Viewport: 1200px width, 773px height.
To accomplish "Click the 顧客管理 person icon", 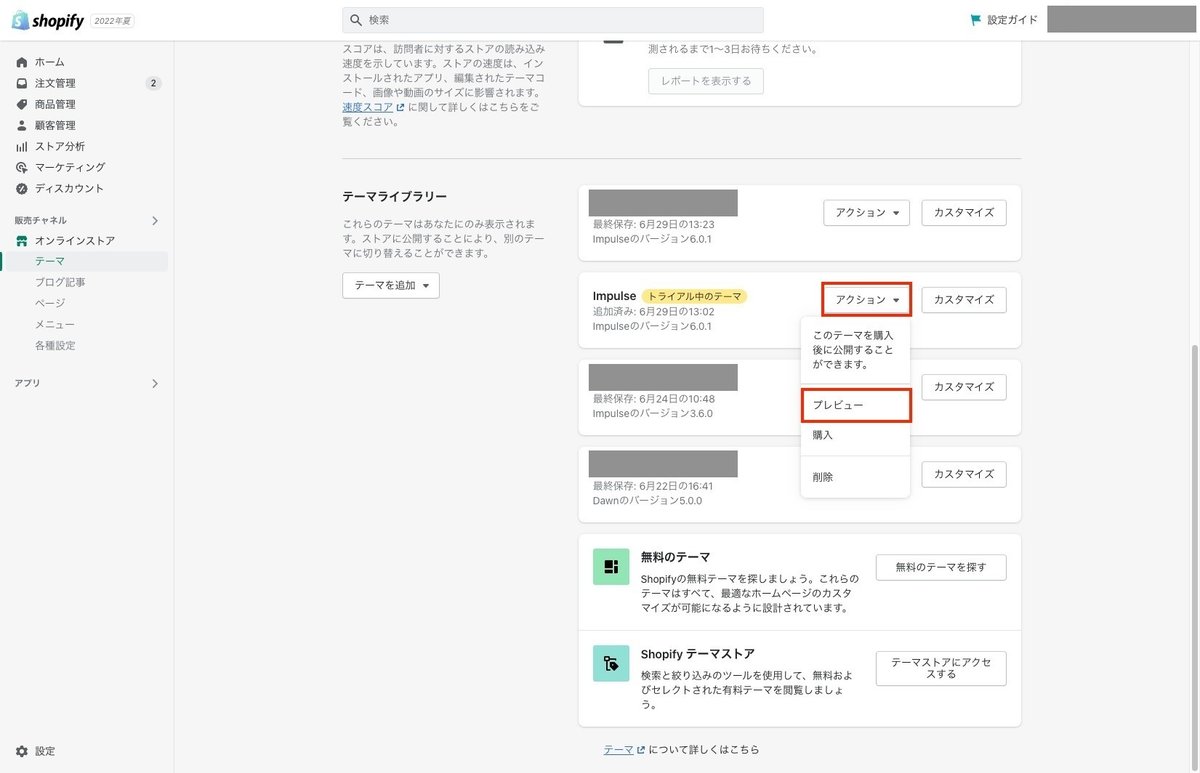I will 22,125.
